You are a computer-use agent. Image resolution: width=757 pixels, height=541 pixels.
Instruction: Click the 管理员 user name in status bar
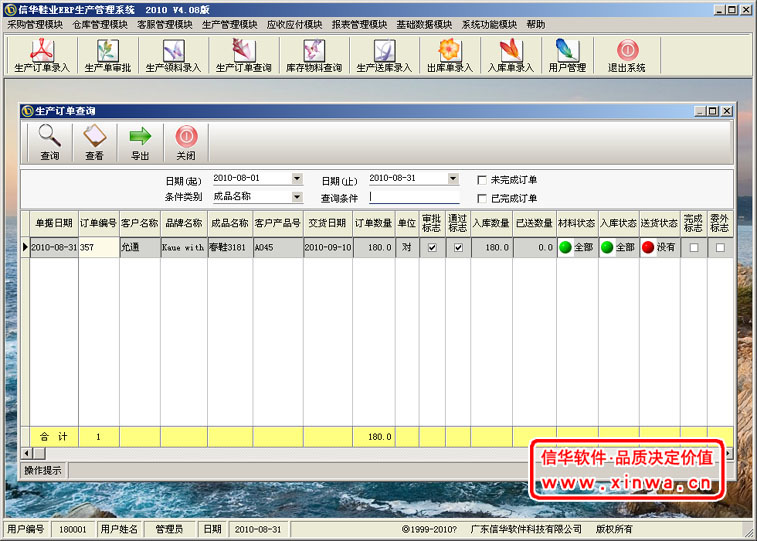coord(169,529)
